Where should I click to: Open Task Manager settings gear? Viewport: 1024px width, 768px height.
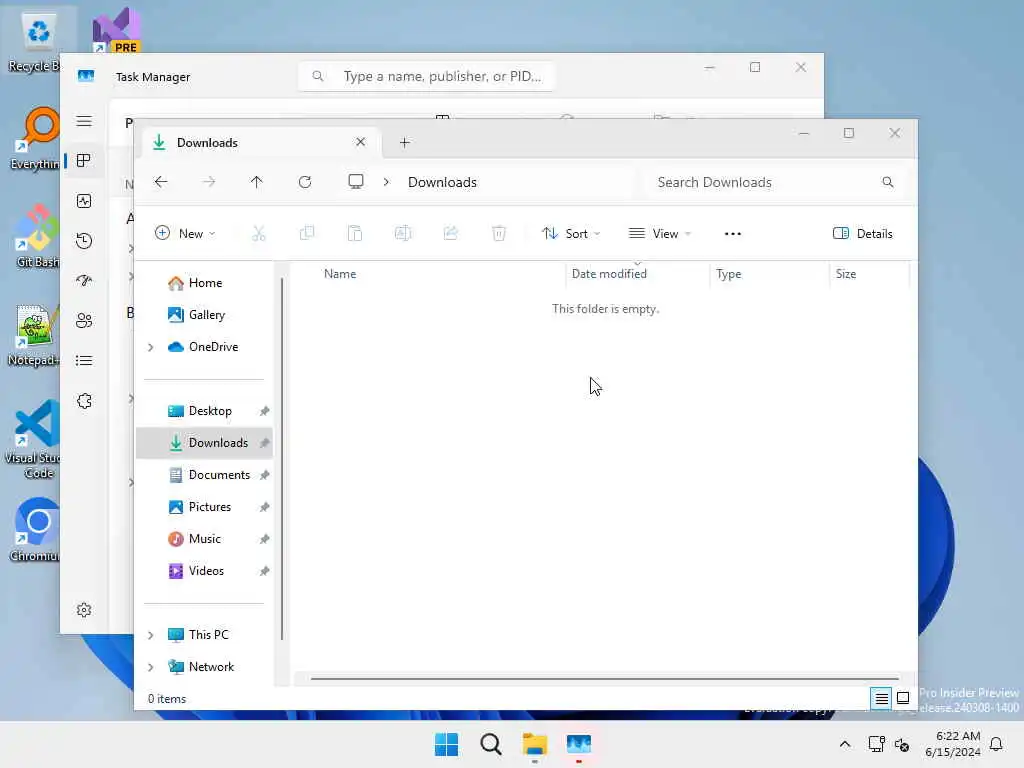coord(84,610)
